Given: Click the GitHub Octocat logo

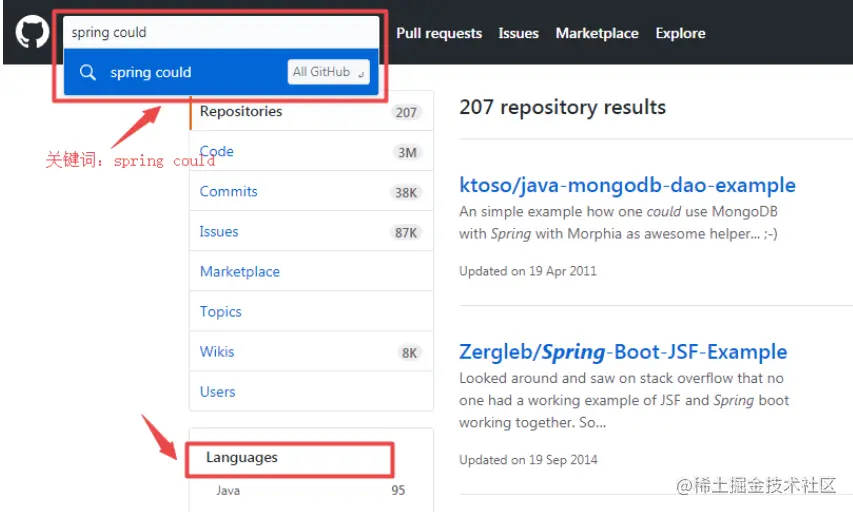Looking at the screenshot, I should point(32,33).
